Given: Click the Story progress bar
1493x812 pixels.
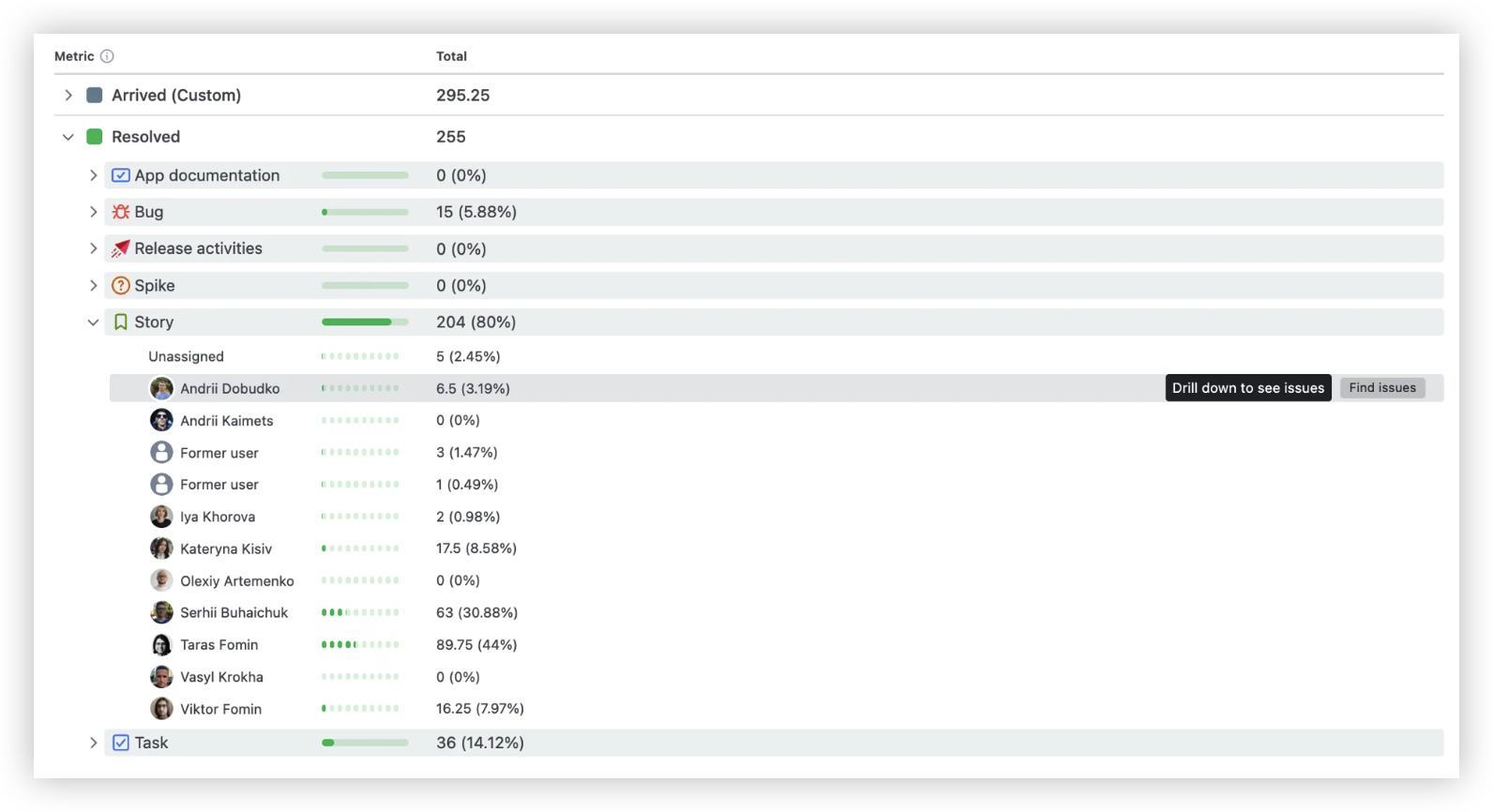Looking at the screenshot, I should pyautogui.click(x=365, y=322).
